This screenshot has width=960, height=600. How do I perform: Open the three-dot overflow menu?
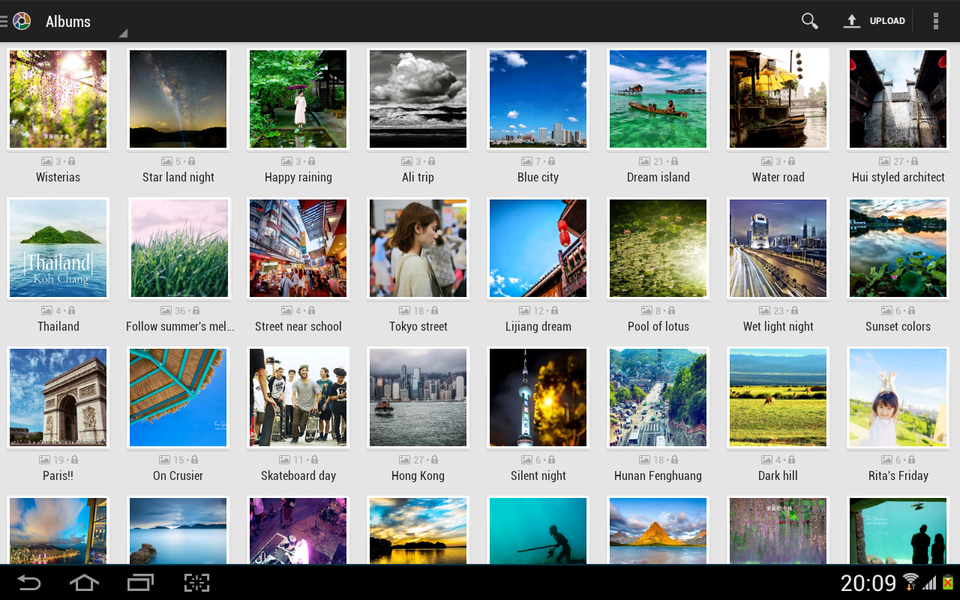point(936,20)
